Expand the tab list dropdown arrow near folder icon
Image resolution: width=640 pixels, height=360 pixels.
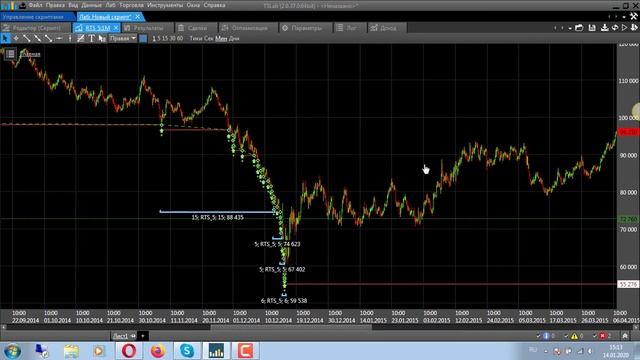tap(570, 28)
